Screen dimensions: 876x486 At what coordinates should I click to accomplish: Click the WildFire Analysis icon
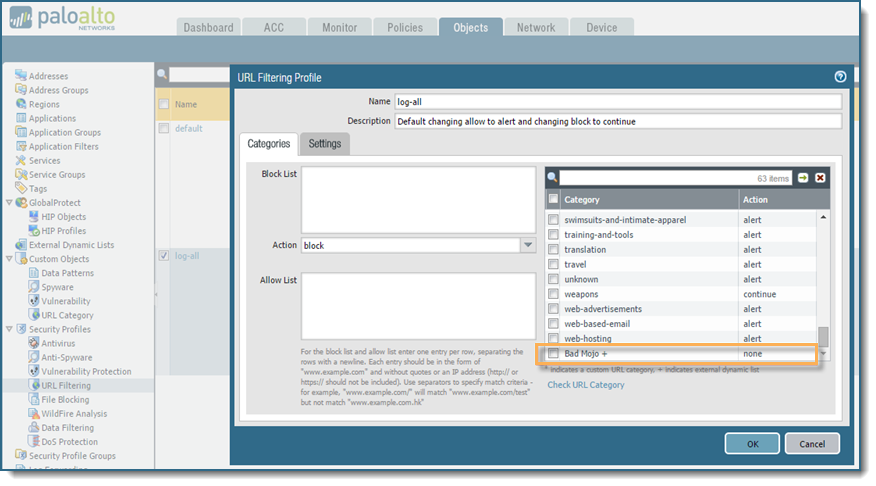pyautogui.click(x=34, y=413)
